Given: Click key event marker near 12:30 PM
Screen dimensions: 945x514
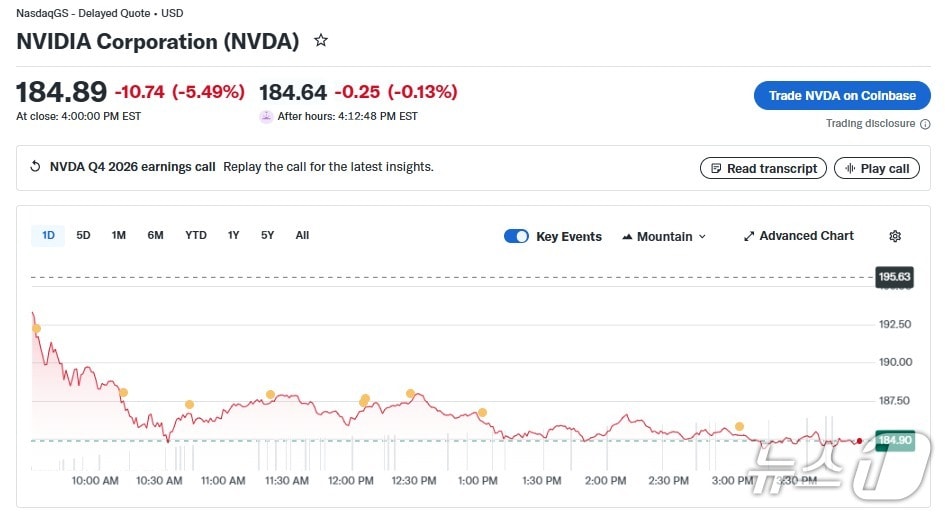Looking at the screenshot, I should point(410,393).
